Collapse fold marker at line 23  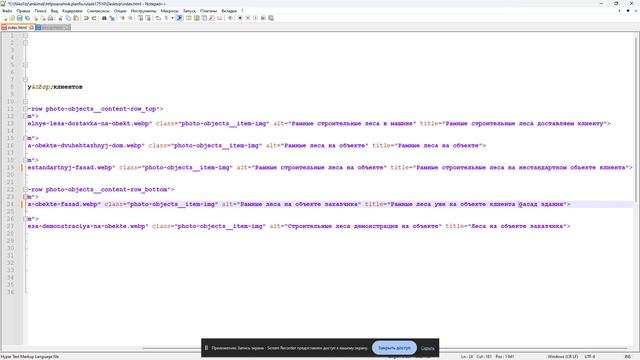tap(25, 197)
